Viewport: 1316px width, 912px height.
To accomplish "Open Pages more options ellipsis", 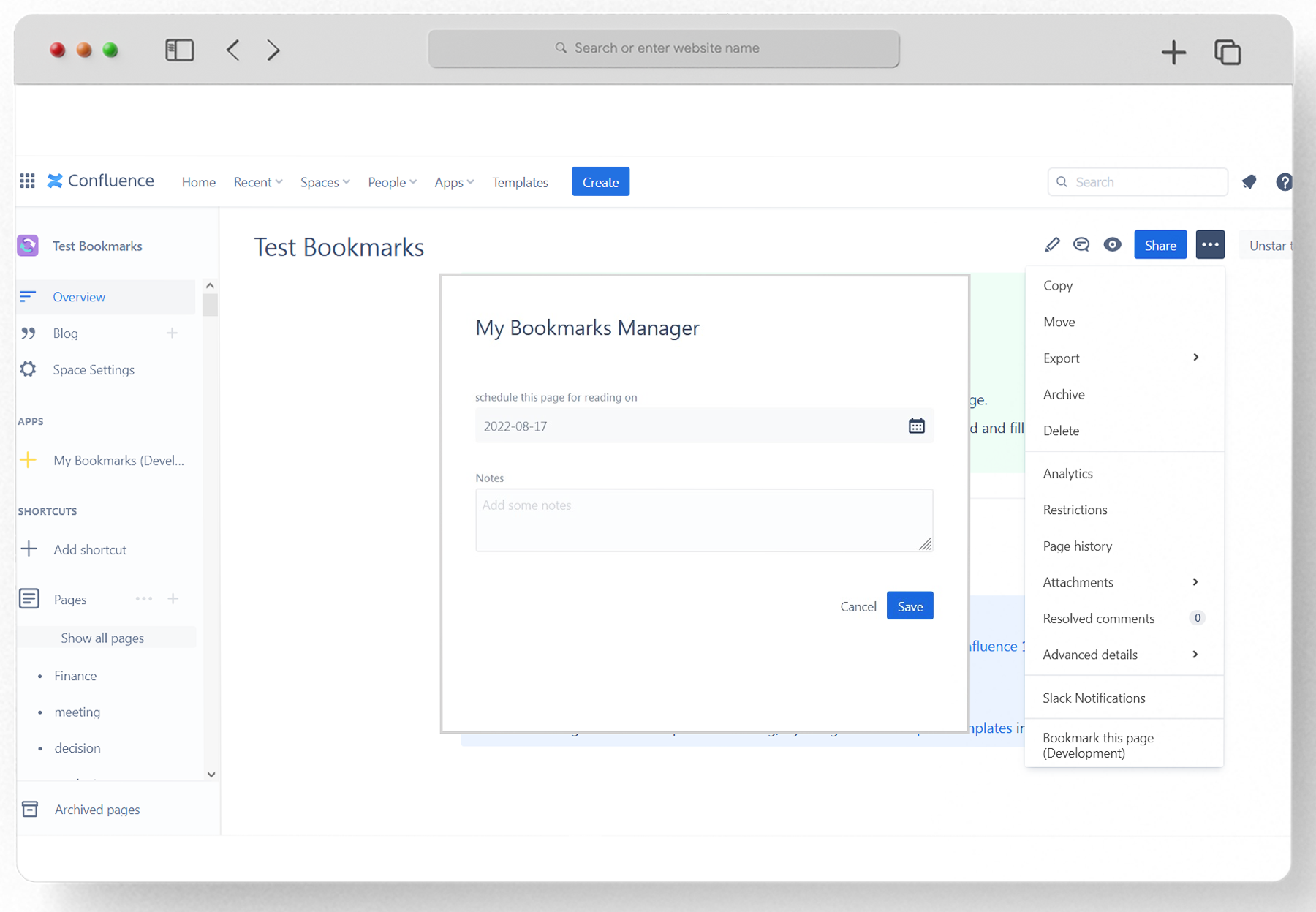I will pos(144,598).
